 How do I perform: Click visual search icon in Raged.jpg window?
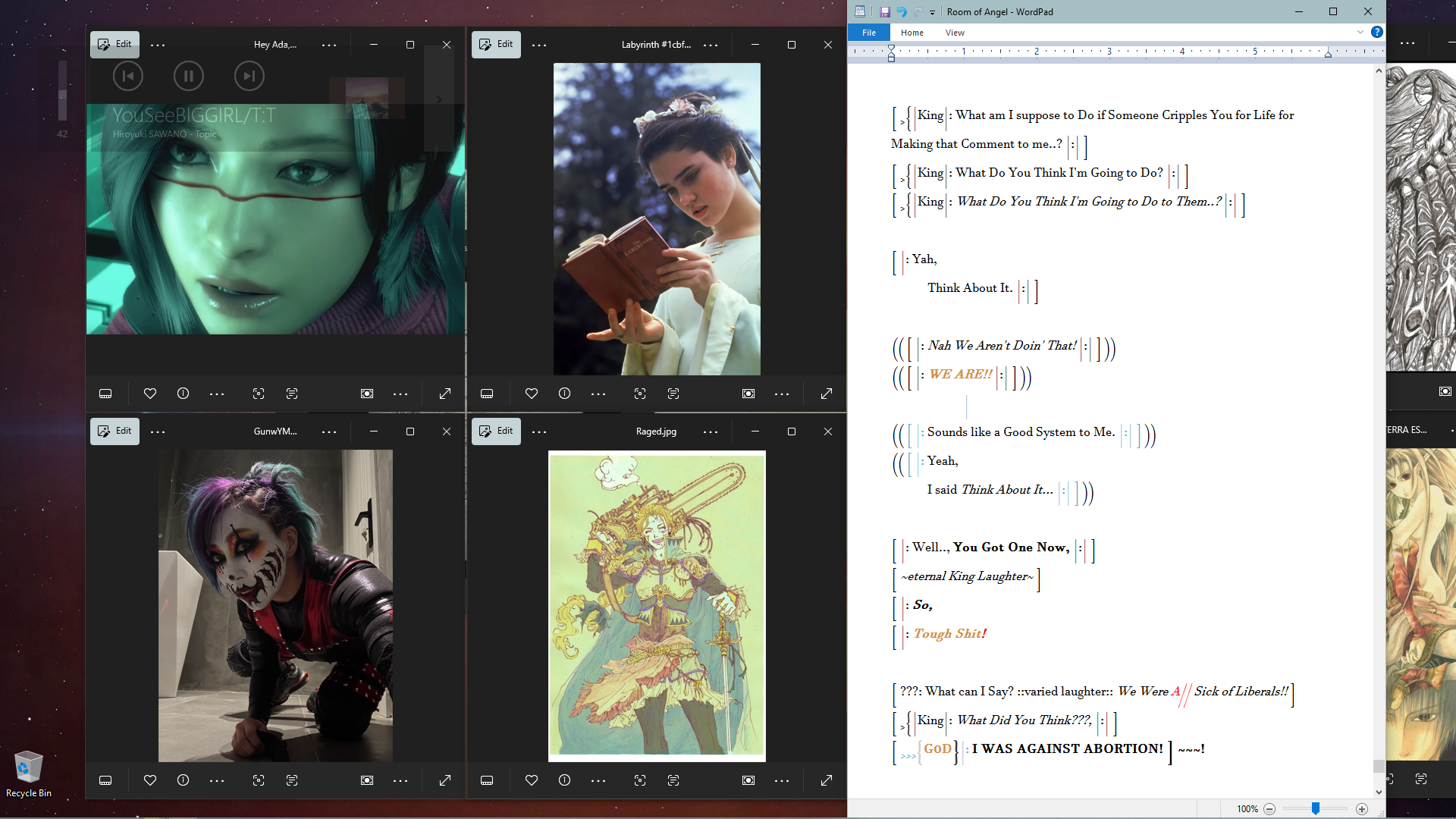point(640,780)
